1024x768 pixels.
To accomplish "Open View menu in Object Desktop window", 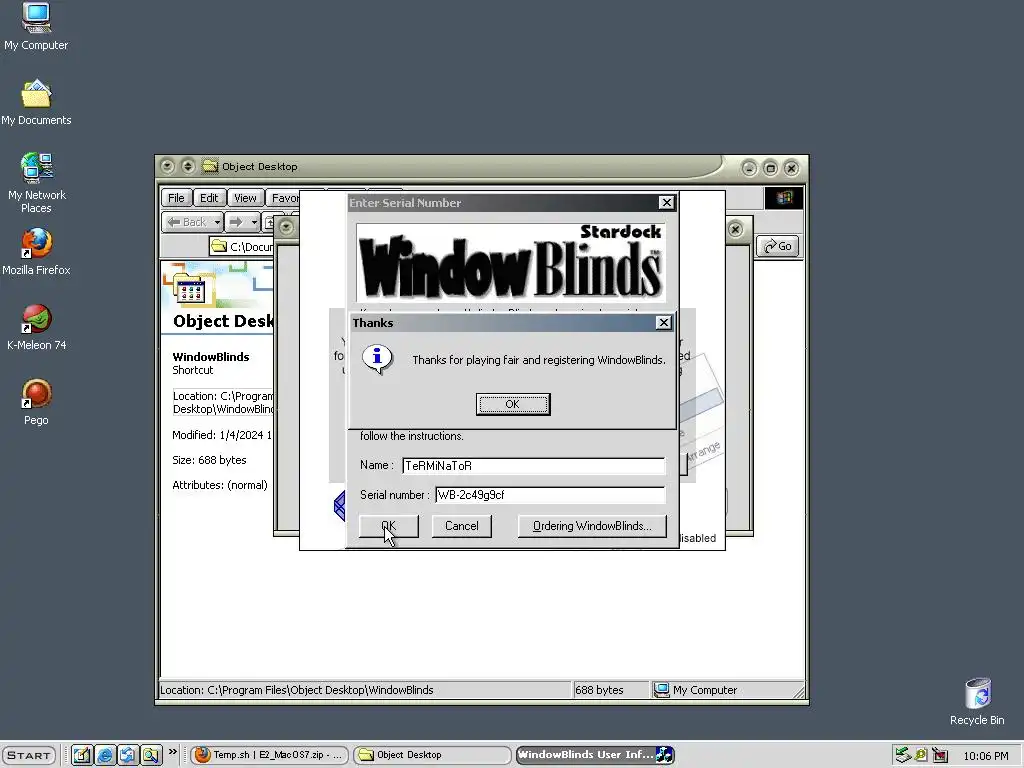I will [x=245, y=198].
